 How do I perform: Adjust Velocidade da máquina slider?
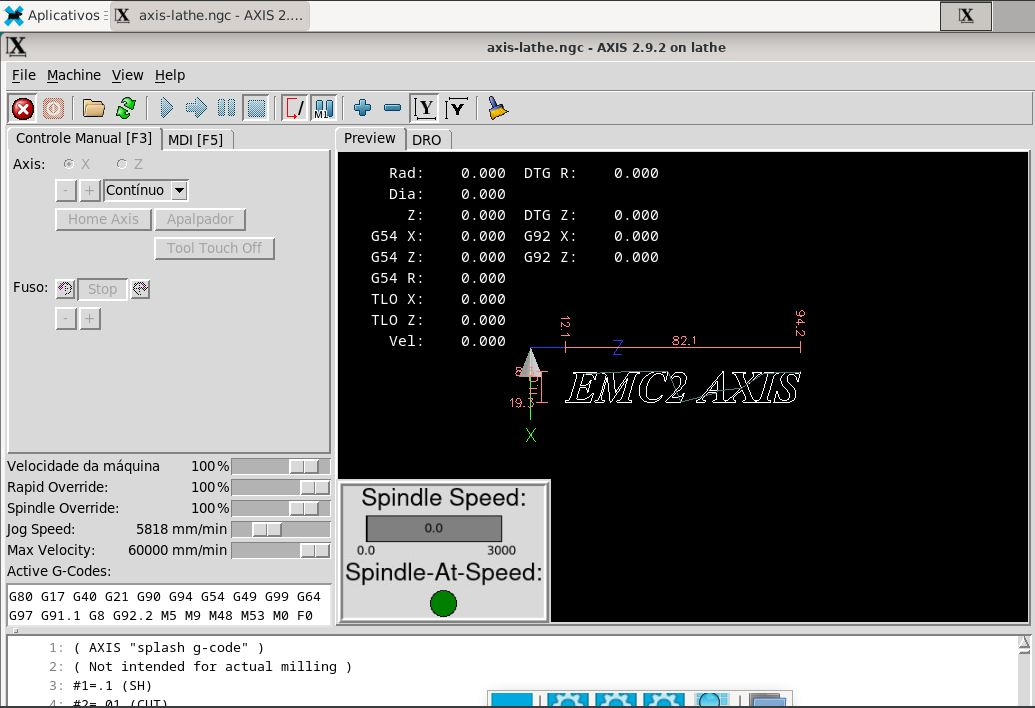click(x=281, y=467)
